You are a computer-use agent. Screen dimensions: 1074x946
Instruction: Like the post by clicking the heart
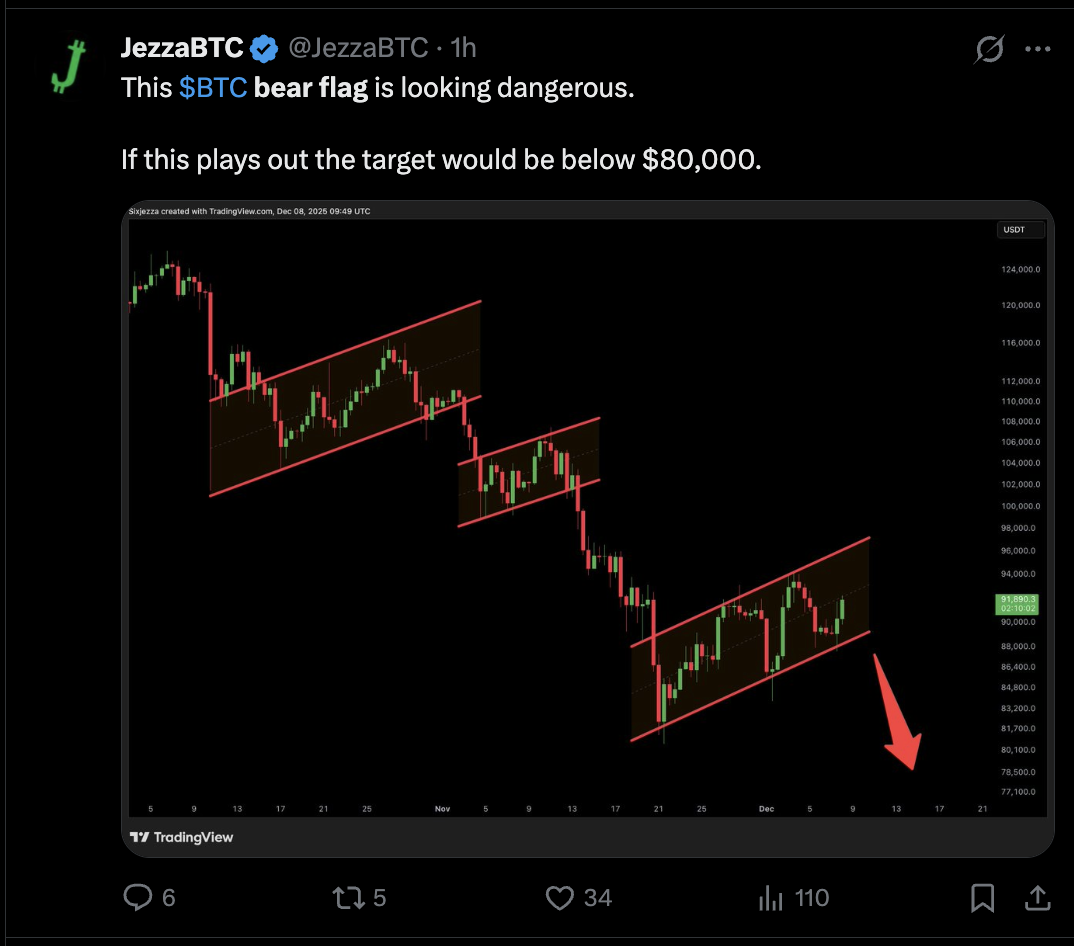pyautogui.click(x=558, y=897)
